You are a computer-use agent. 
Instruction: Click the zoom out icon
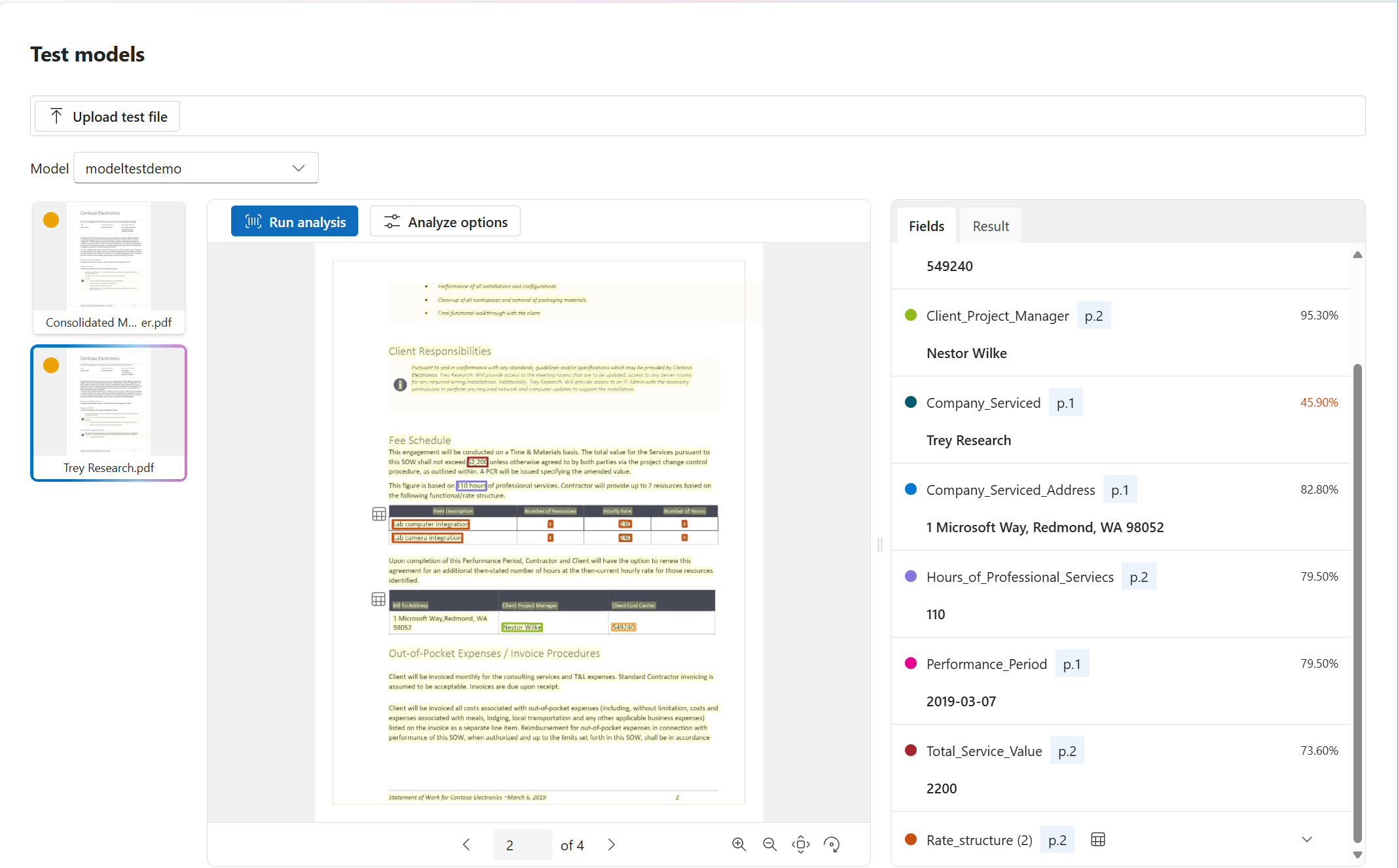coord(770,844)
